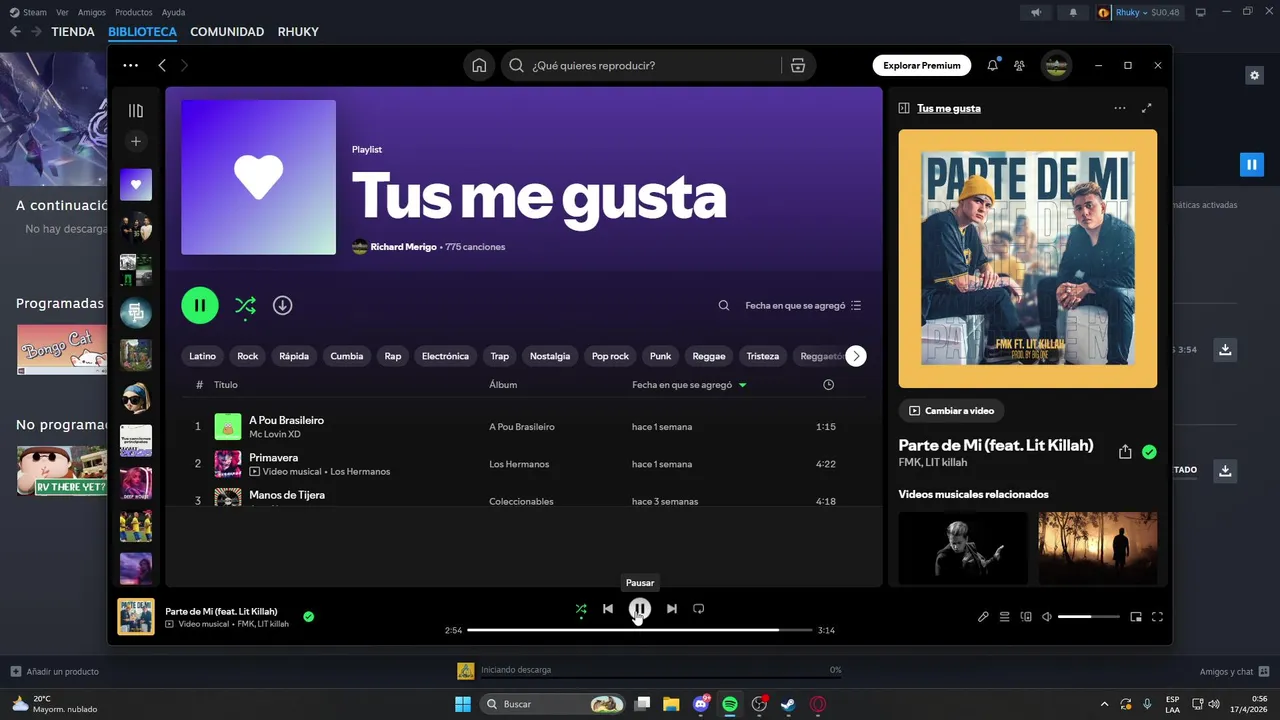
Task: Open File Explorer from taskbar
Action: [672, 704]
